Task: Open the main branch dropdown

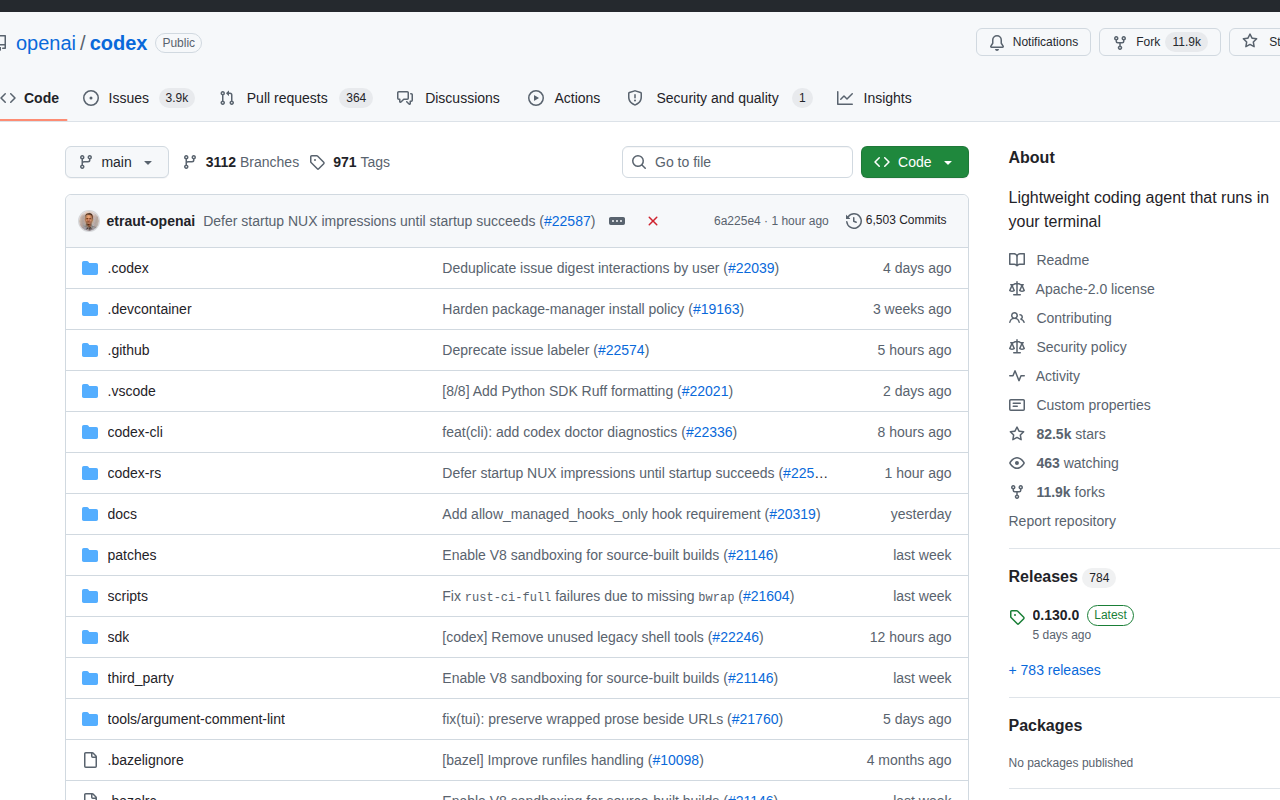Action: (117, 162)
